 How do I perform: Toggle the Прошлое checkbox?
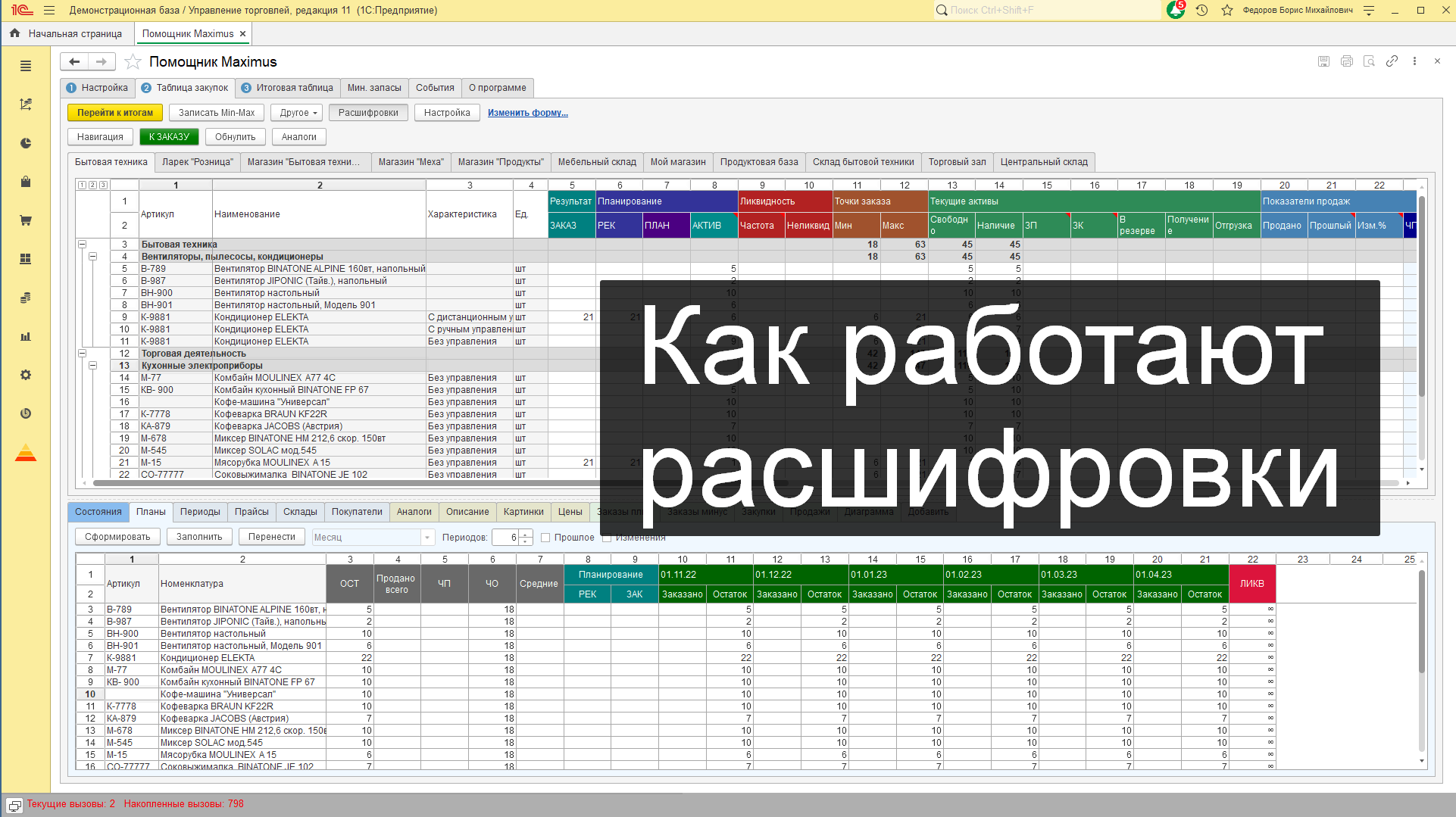pyautogui.click(x=545, y=538)
